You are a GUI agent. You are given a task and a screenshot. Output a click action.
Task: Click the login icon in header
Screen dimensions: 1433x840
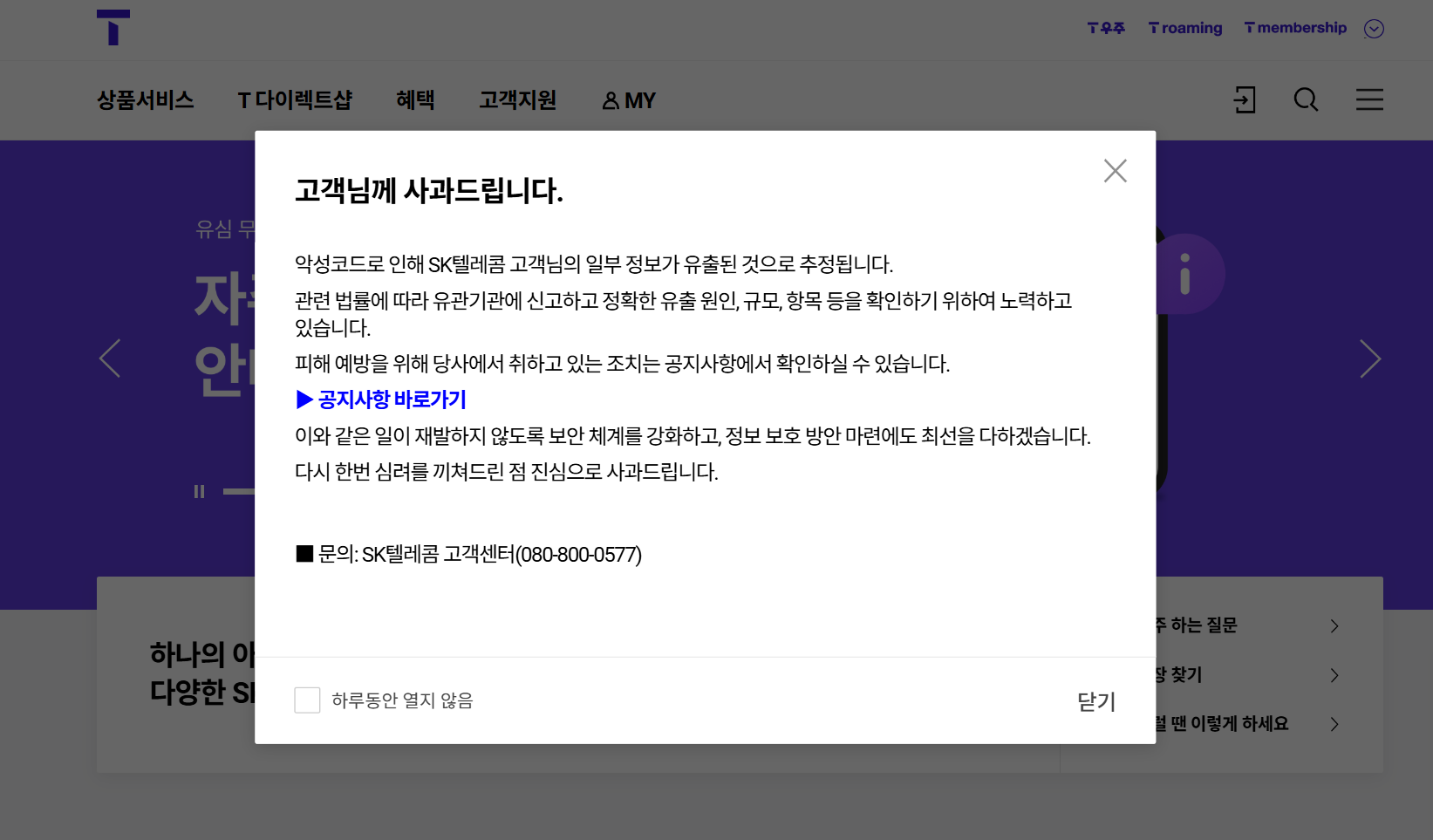1245,99
